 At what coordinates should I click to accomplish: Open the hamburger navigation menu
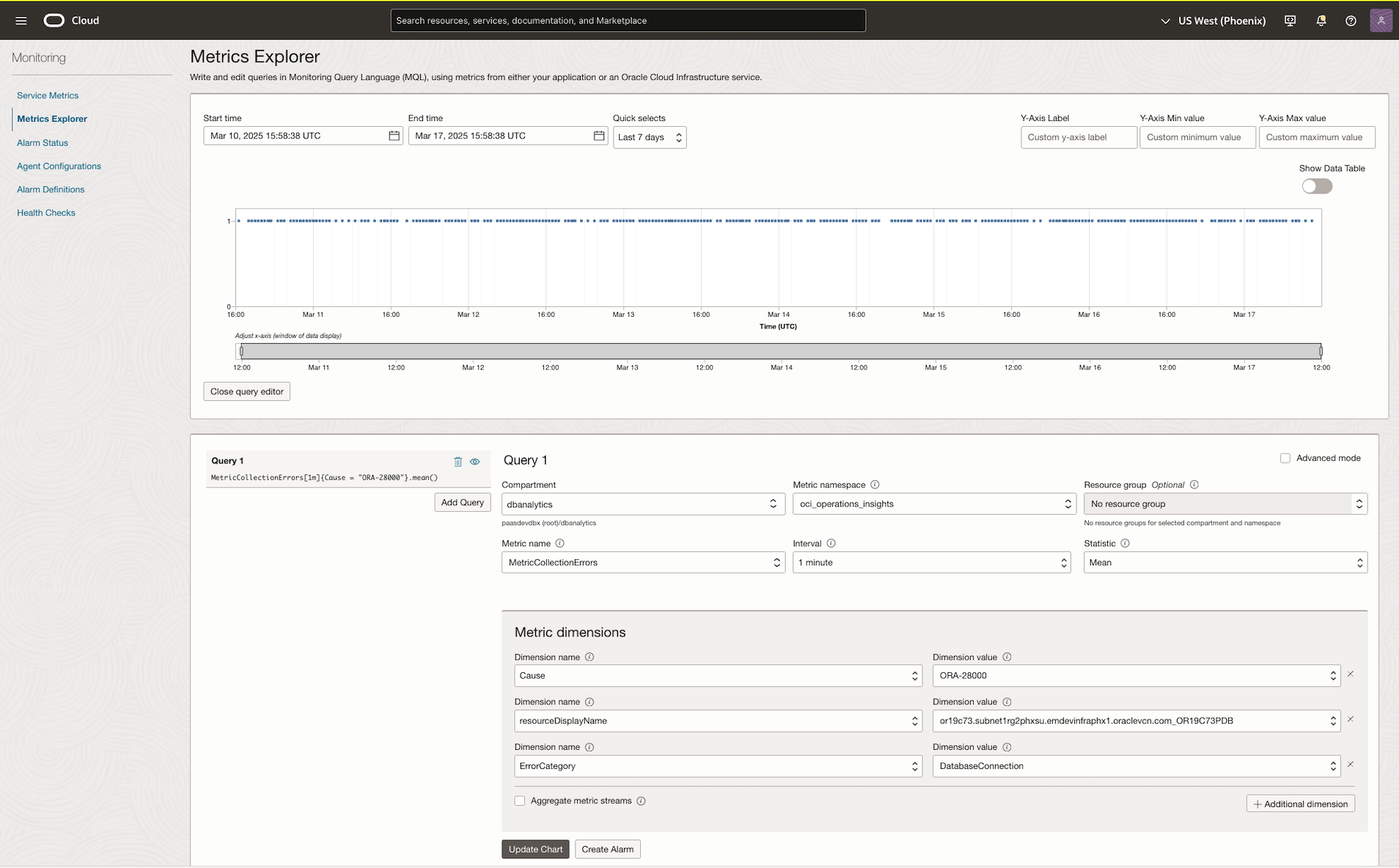[x=21, y=21]
